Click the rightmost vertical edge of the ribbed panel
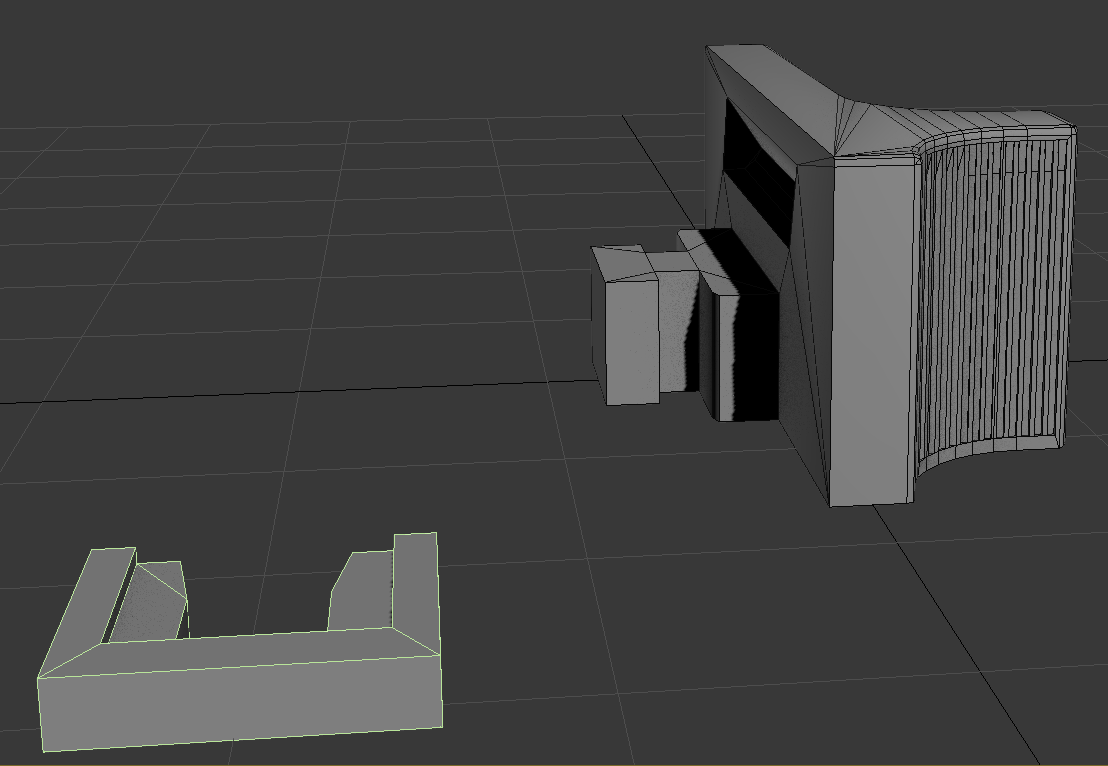Image resolution: width=1108 pixels, height=766 pixels. tap(1070, 290)
